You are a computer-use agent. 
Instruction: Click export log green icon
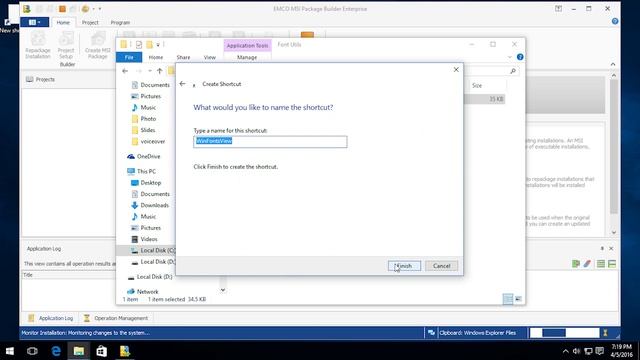[x=576, y=264]
